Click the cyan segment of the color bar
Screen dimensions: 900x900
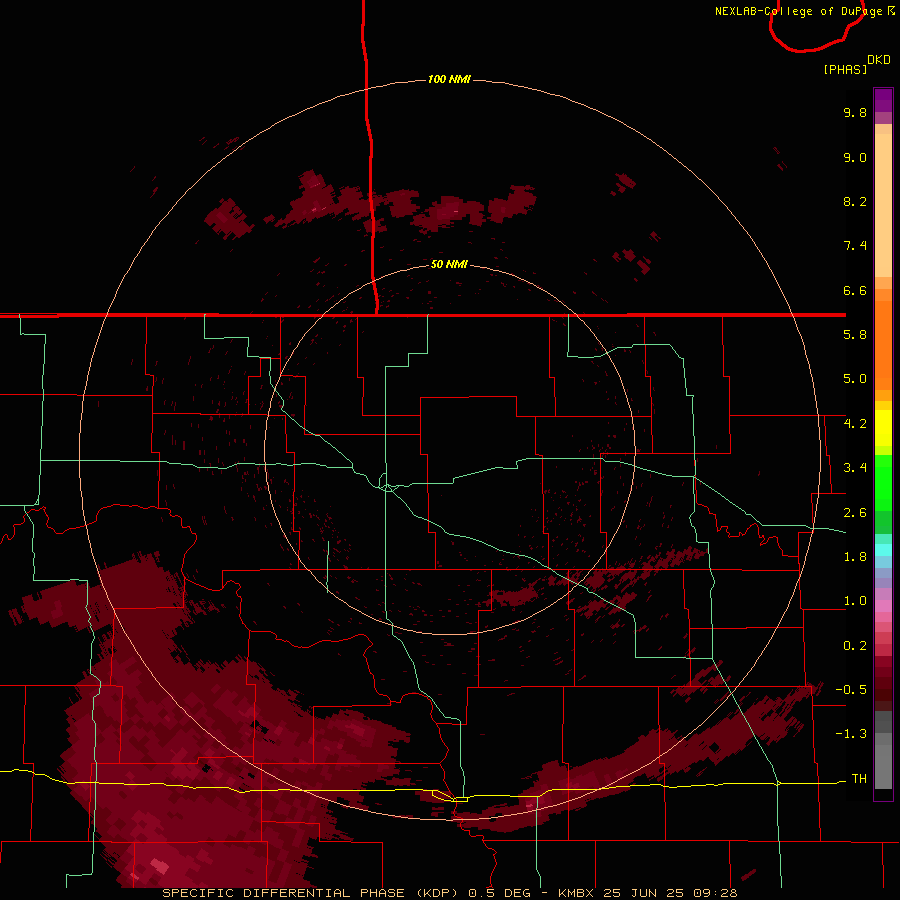883,550
